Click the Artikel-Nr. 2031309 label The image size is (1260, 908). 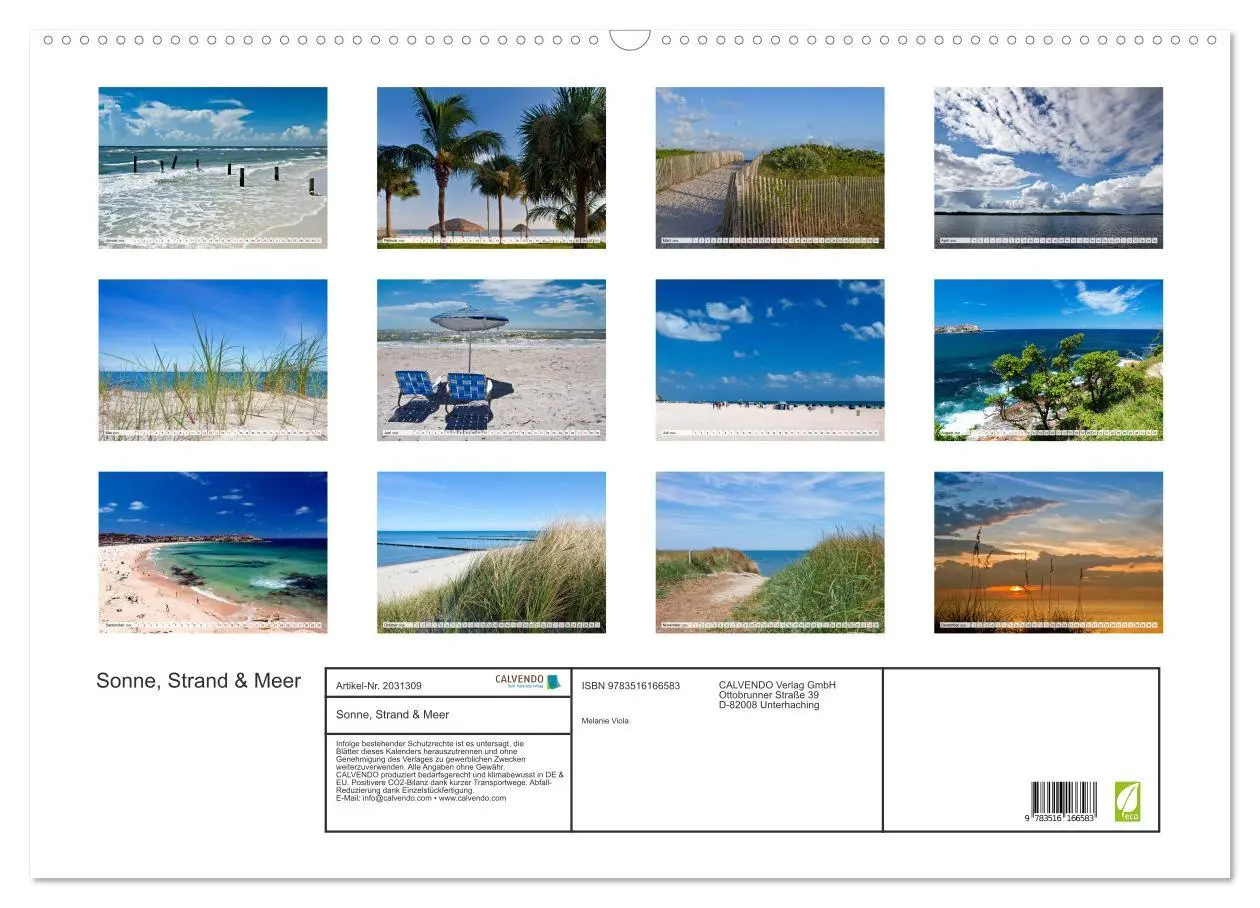(x=382, y=685)
